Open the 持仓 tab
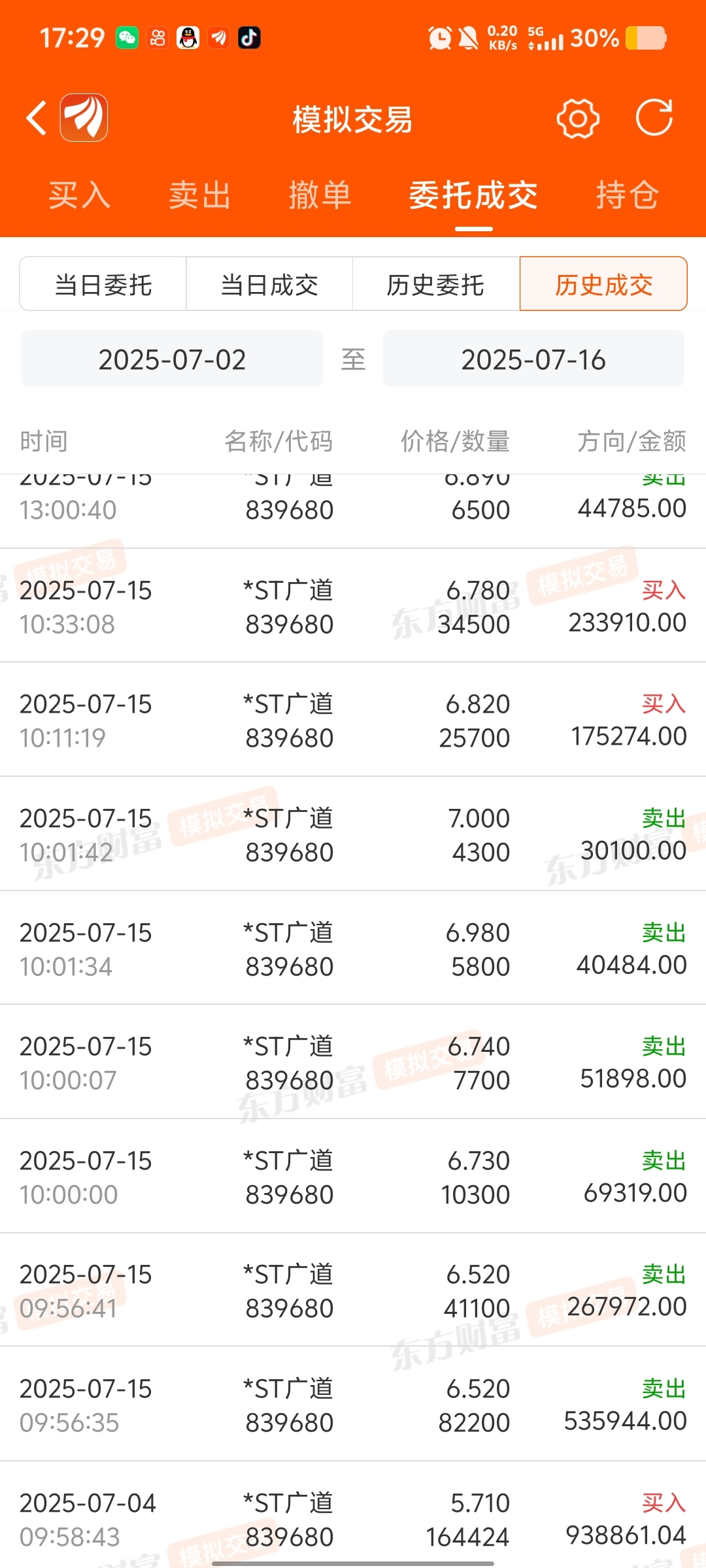 click(627, 195)
